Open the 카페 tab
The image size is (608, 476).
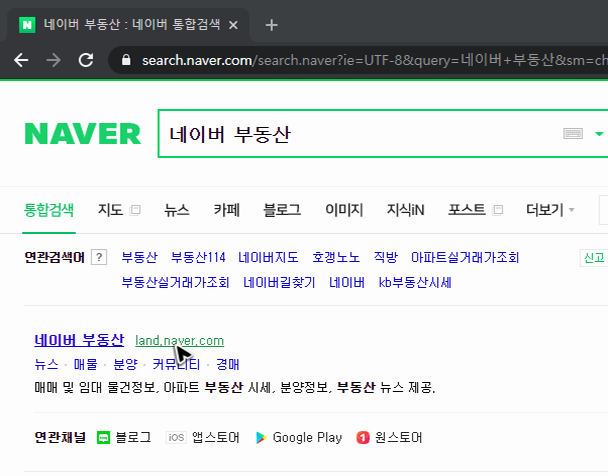tap(227, 210)
